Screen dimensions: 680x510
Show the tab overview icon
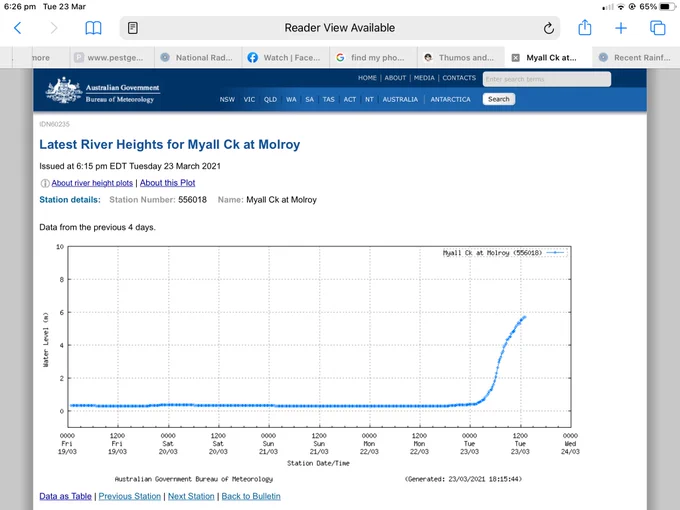pos(657,28)
